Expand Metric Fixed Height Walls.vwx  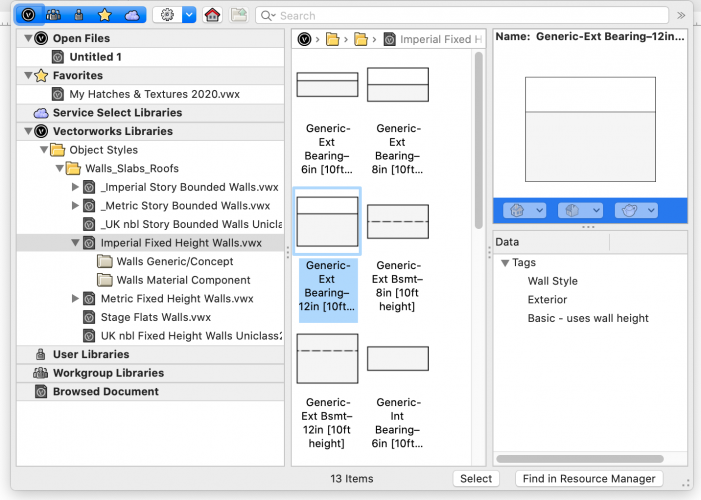point(75,299)
